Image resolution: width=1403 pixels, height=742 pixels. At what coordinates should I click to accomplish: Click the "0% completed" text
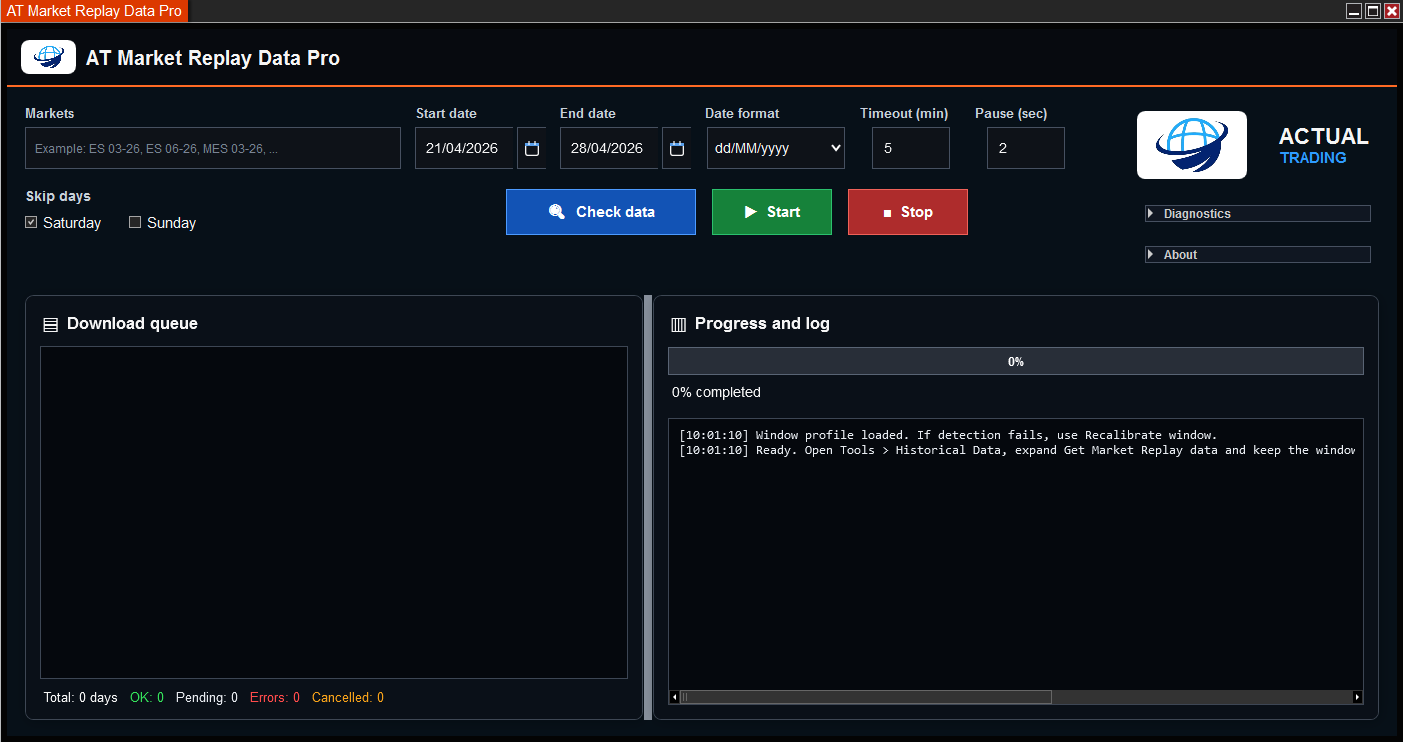[716, 392]
